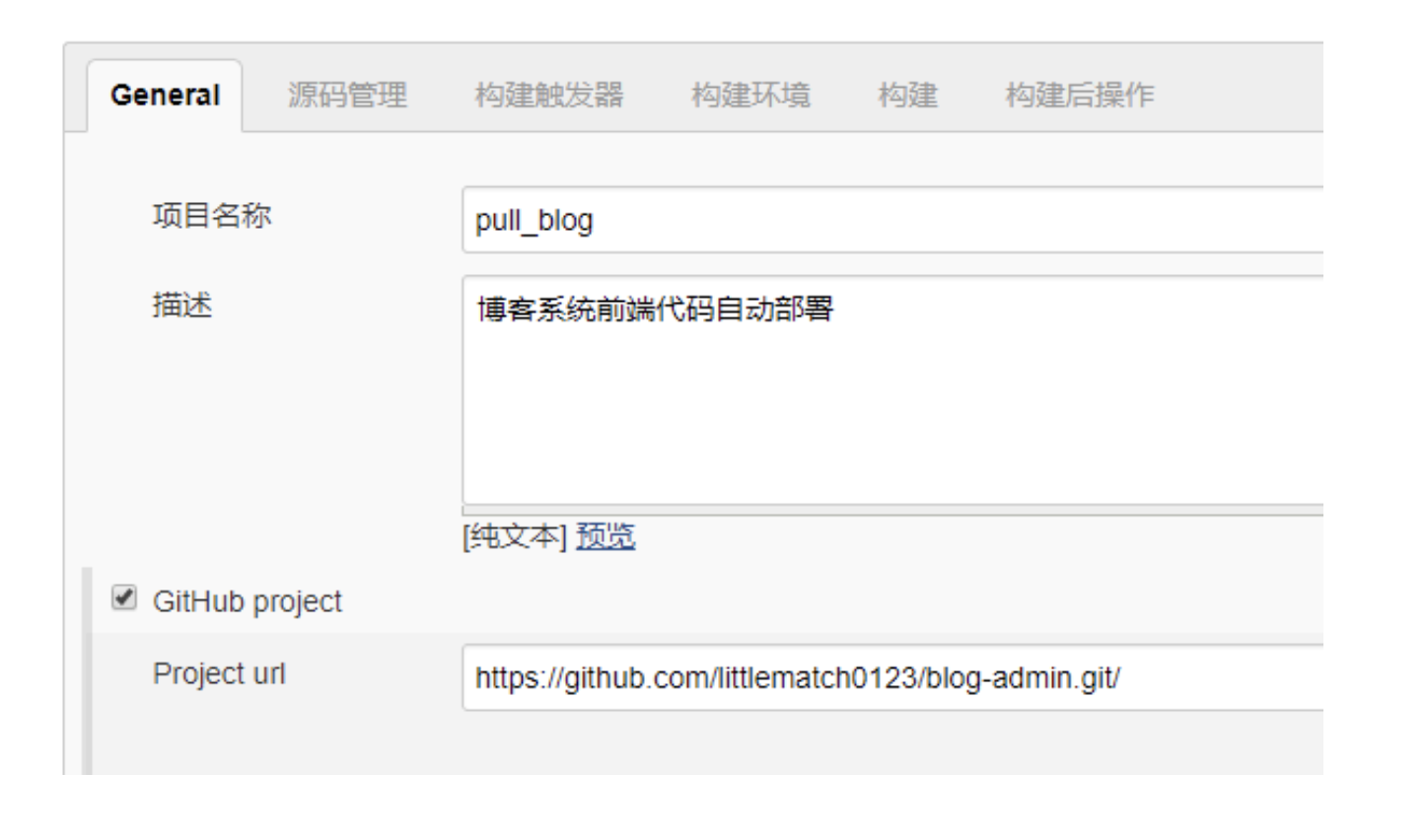1426x840 pixels.
Task: Click the 博客系统前端代码自动部署 text in description
Action: [x=655, y=310]
